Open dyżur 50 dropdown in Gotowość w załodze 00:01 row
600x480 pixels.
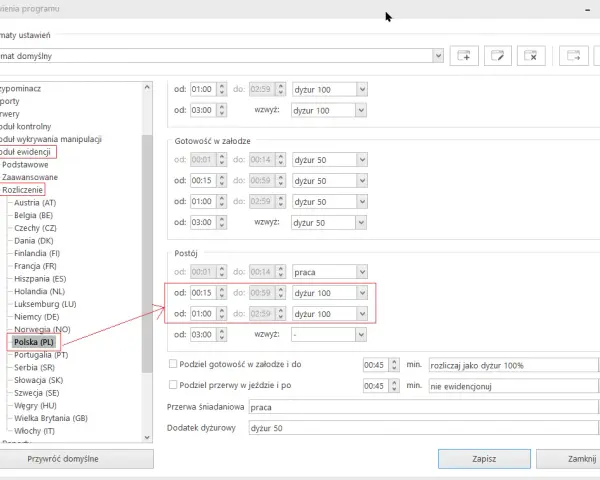tap(329, 160)
